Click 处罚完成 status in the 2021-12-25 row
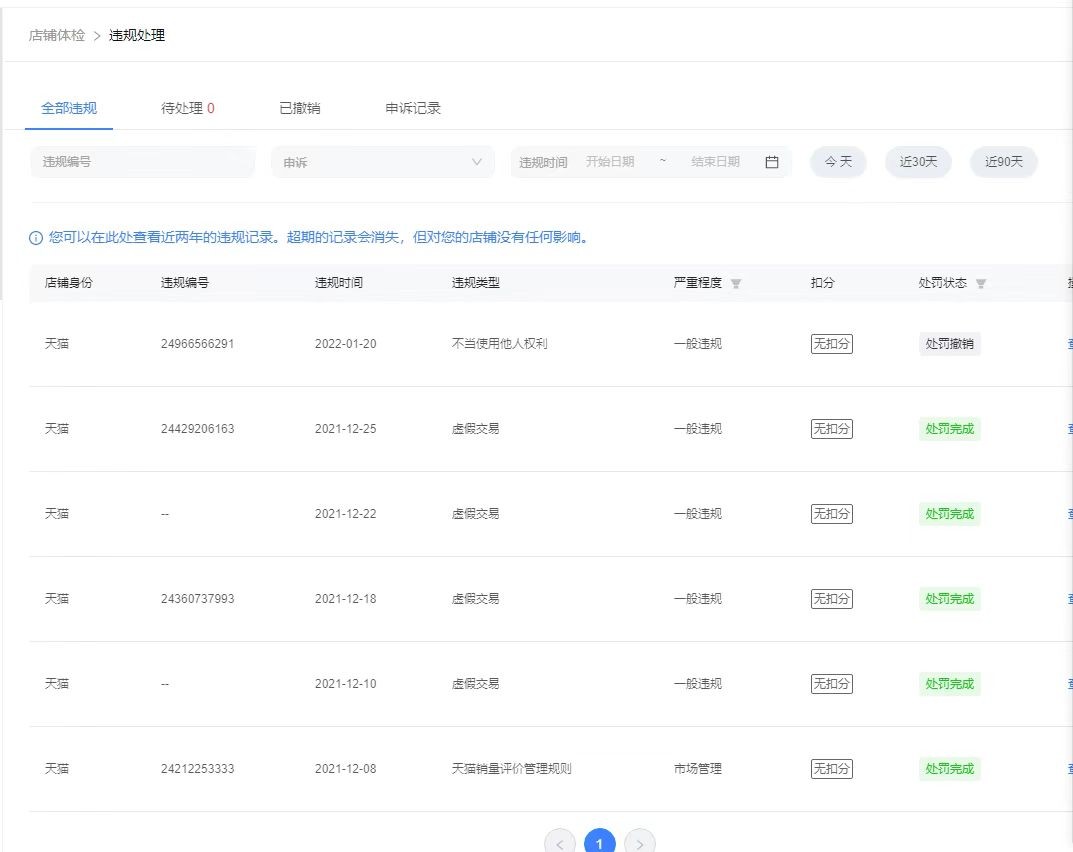The width and height of the screenshot is (1073, 852). coord(949,428)
